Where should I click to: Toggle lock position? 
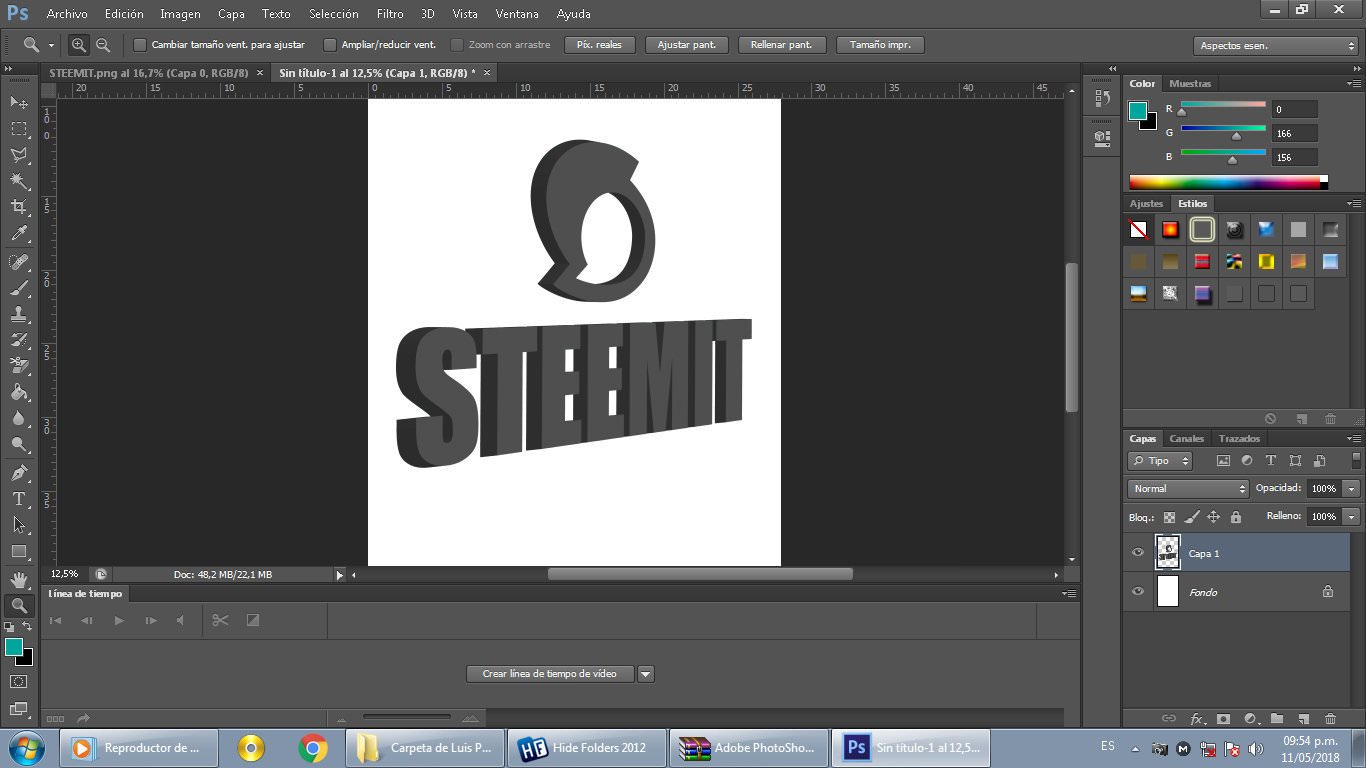[1213, 517]
